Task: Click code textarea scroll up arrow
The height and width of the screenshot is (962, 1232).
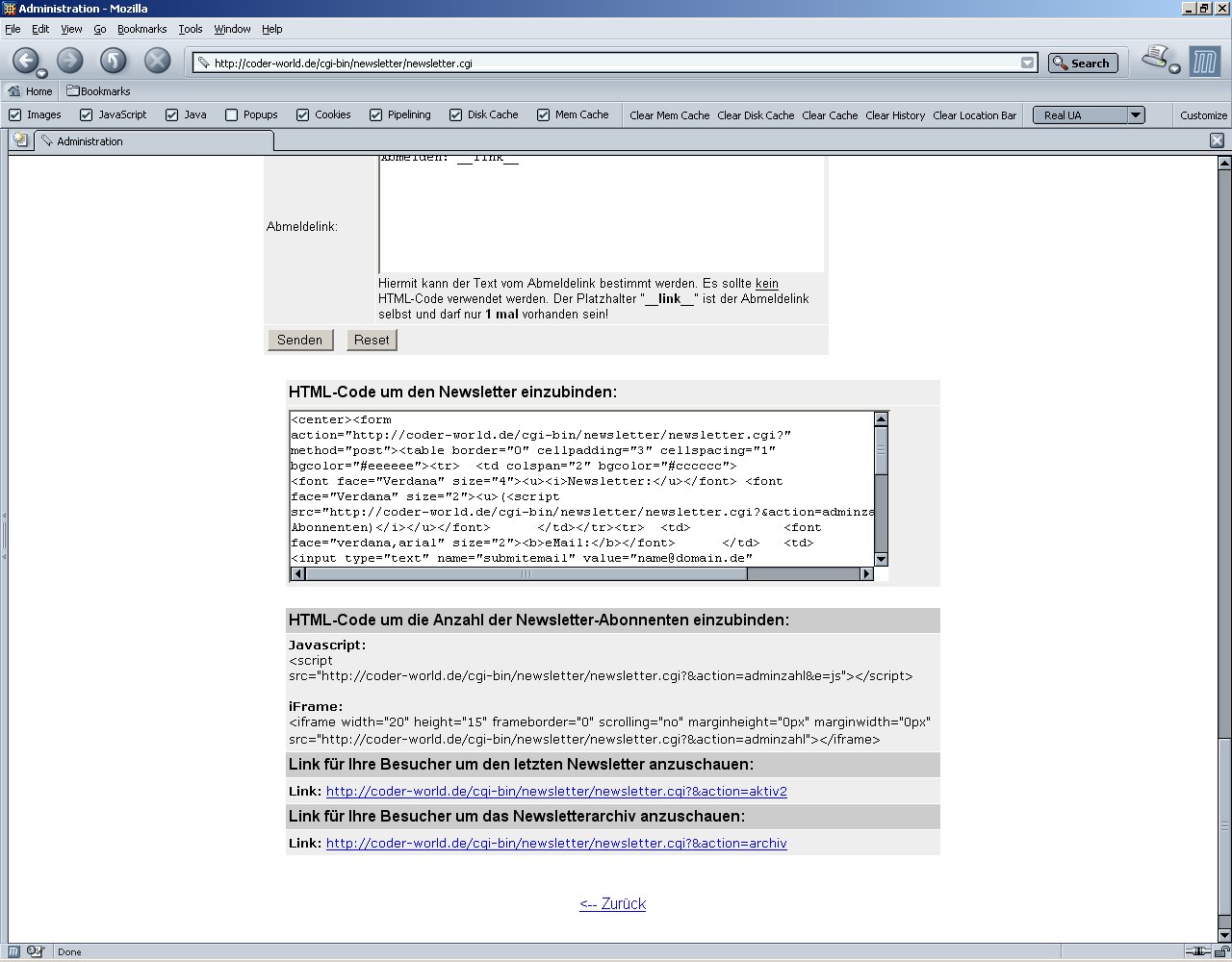Action: coord(881,418)
